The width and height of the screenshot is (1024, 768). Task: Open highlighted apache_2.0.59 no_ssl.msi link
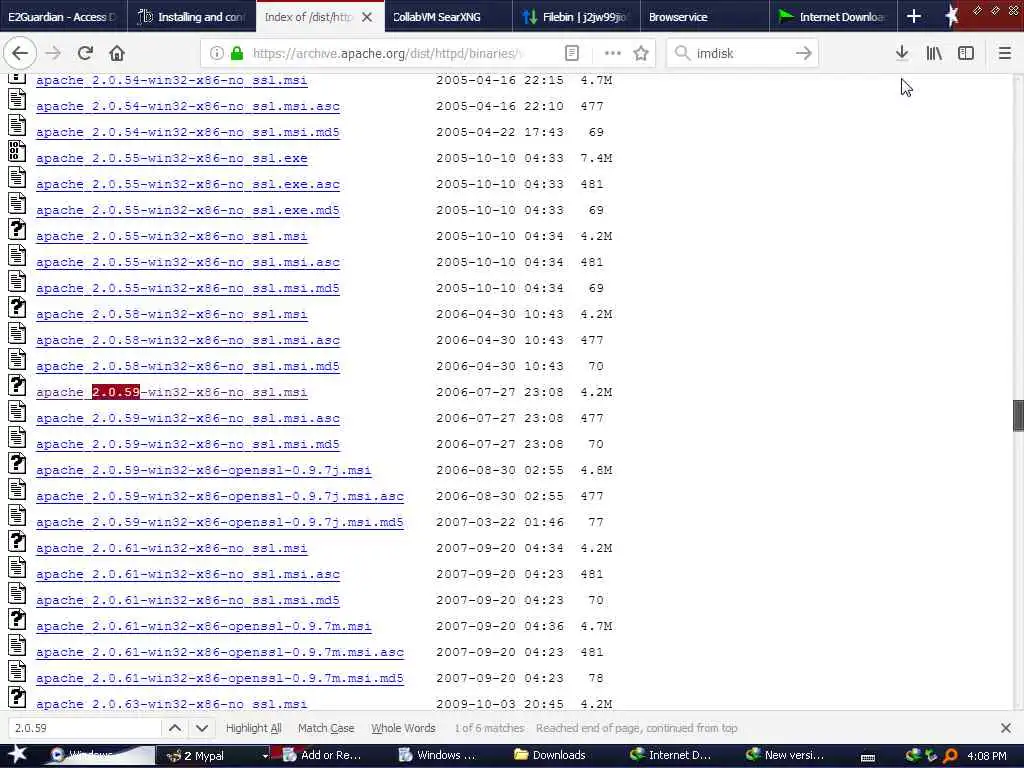172,392
